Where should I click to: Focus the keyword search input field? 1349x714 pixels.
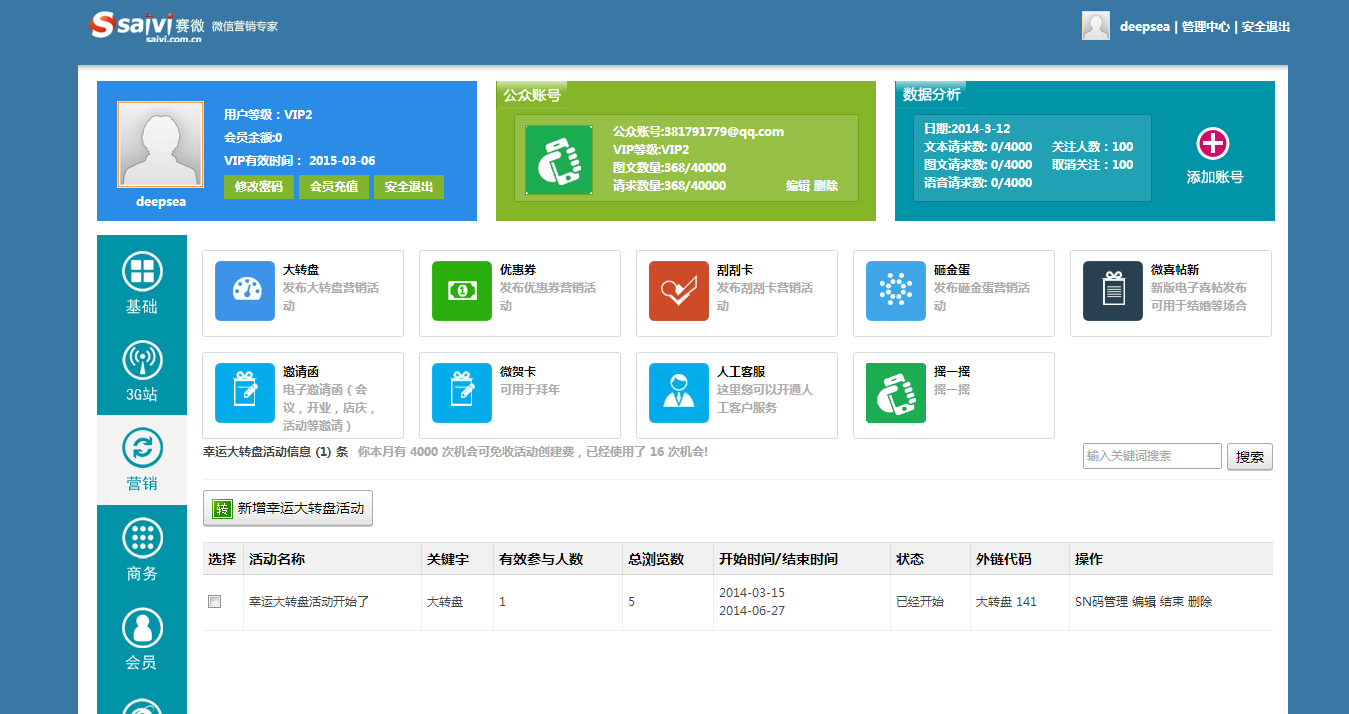click(1151, 456)
